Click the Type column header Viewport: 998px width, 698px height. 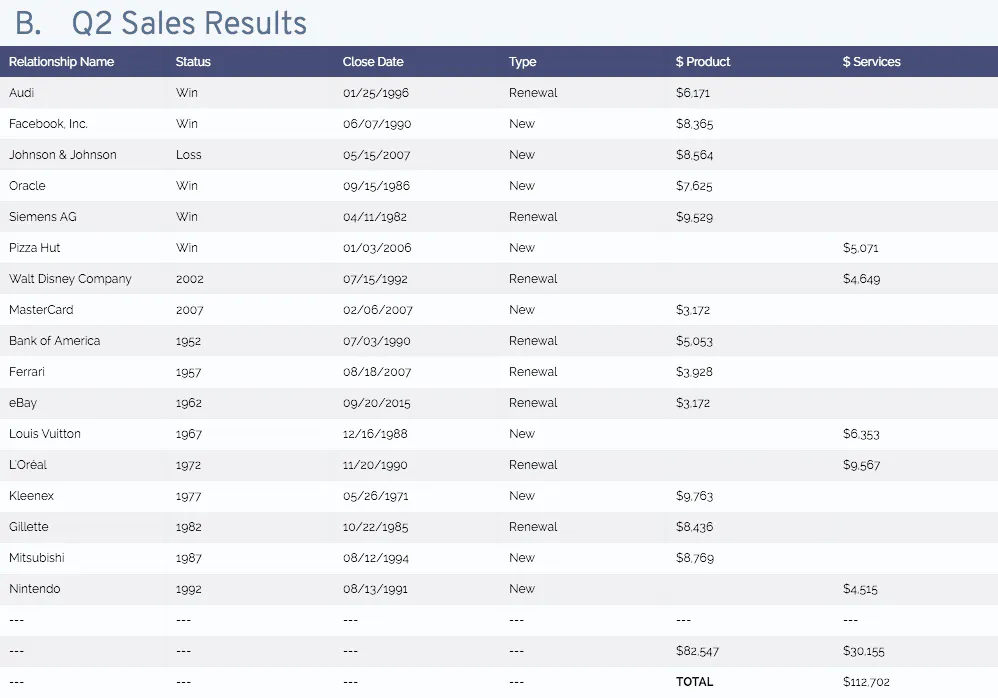tap(522, 62)
